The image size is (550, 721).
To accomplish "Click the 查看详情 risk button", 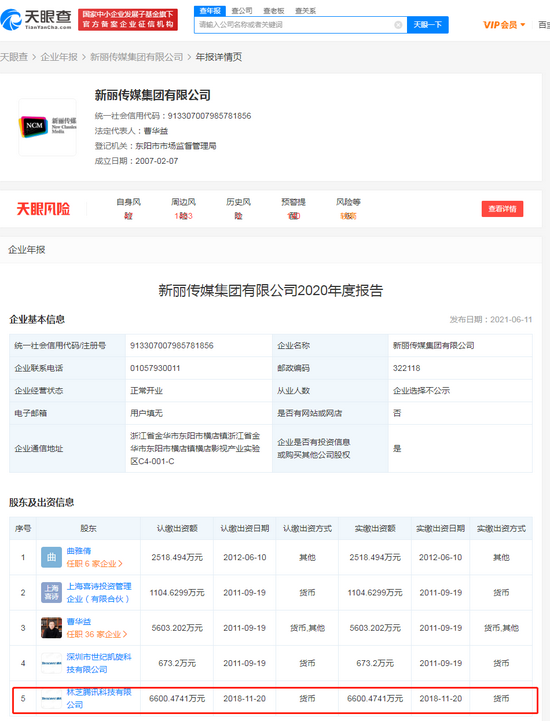I will coord(502,209).
